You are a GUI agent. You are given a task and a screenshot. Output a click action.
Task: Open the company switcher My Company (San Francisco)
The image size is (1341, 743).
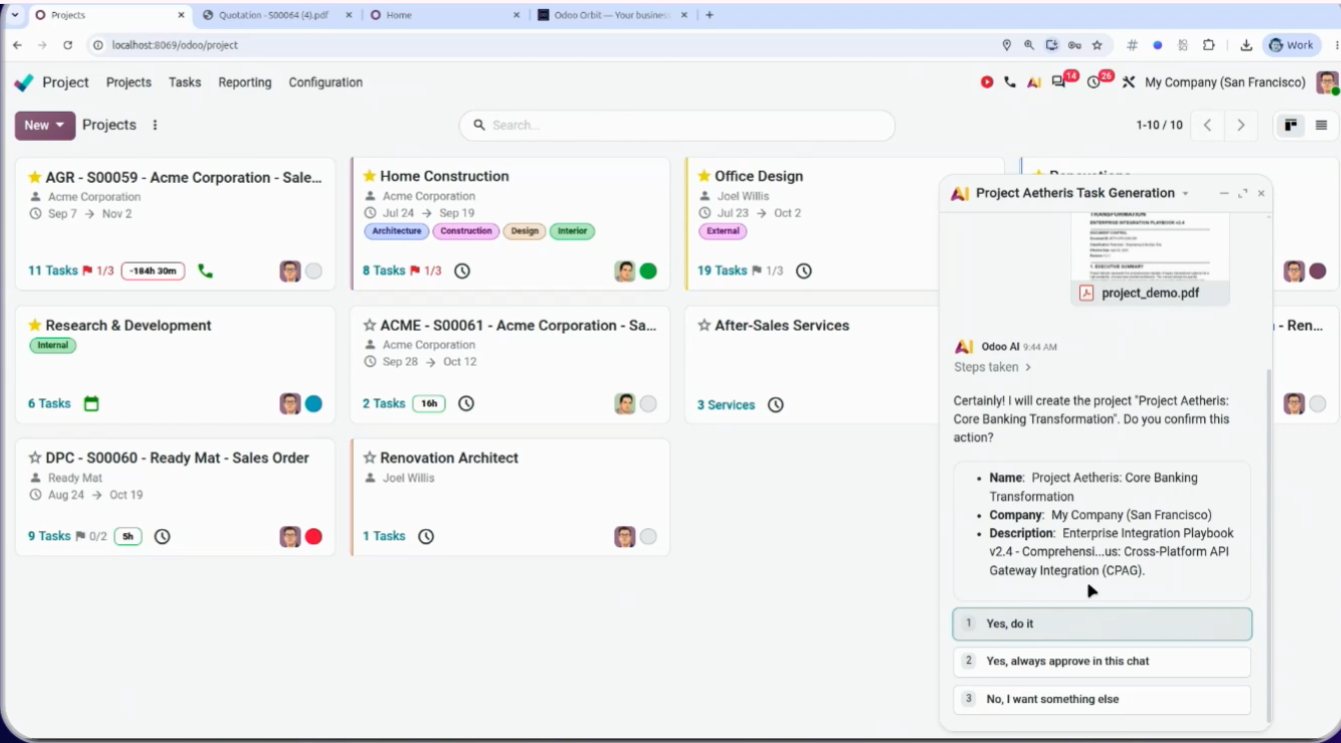(x=1225, y=83)
